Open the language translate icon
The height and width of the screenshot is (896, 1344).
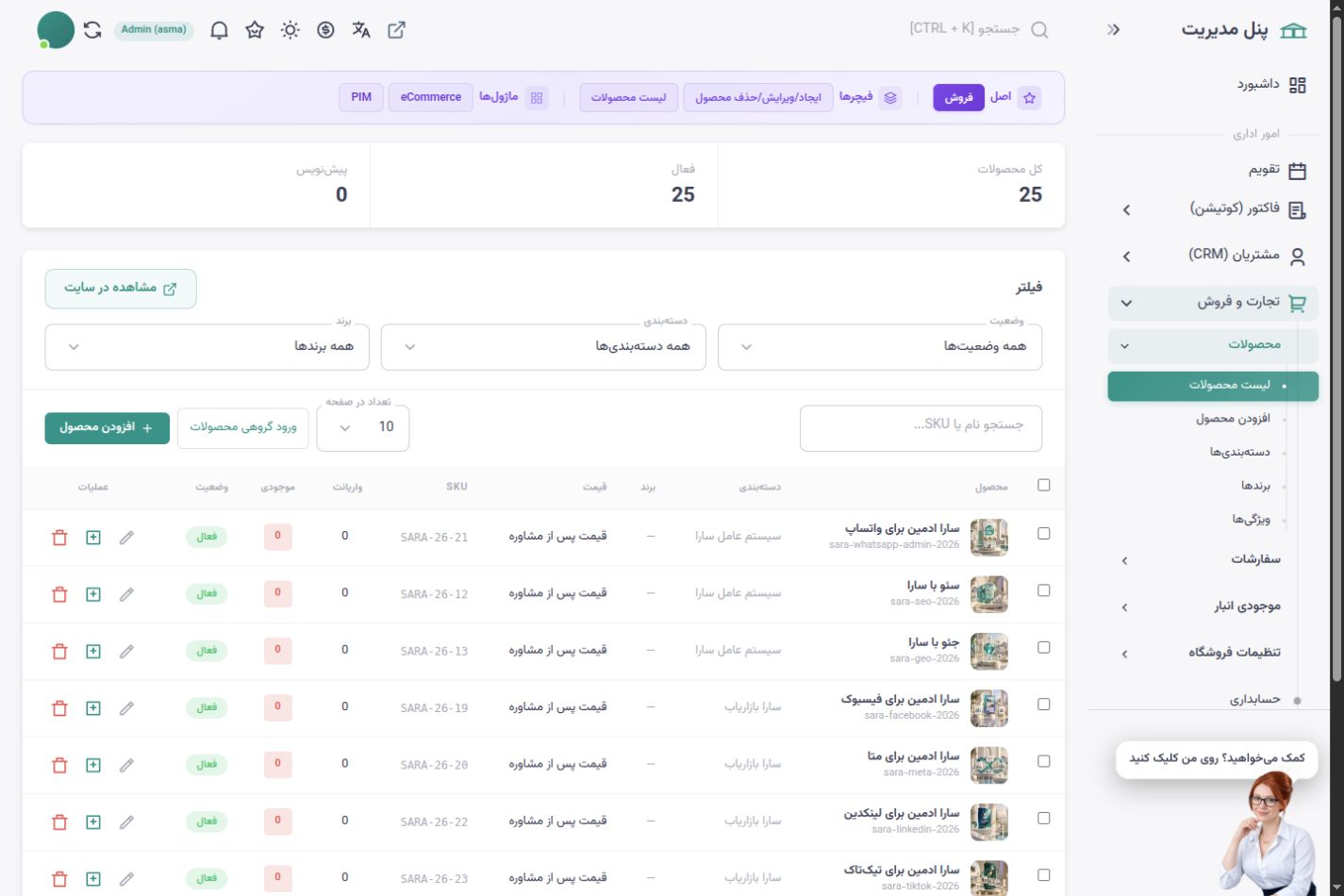click(x=361, y=30)
